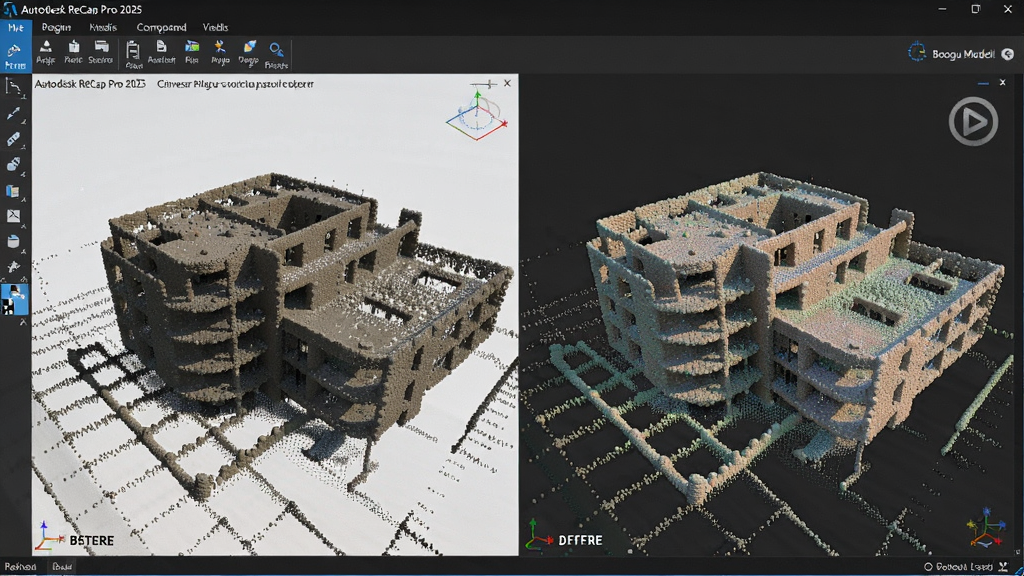
Task: Select the crossed square tool in left toolbar
Action: (x=13, y=216)
